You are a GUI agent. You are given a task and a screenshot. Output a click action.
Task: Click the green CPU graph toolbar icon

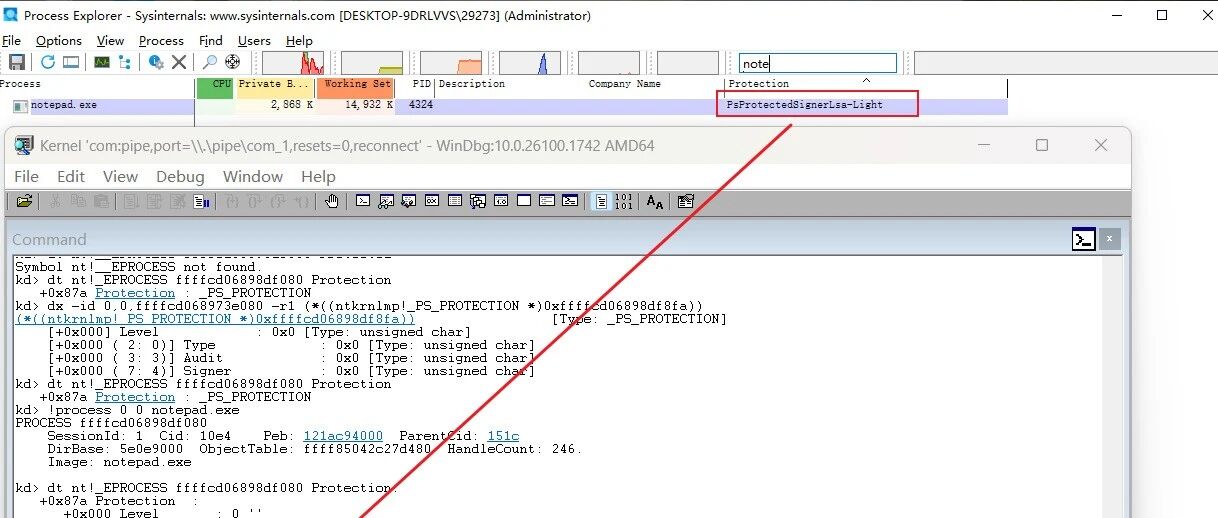coord(102,62)
